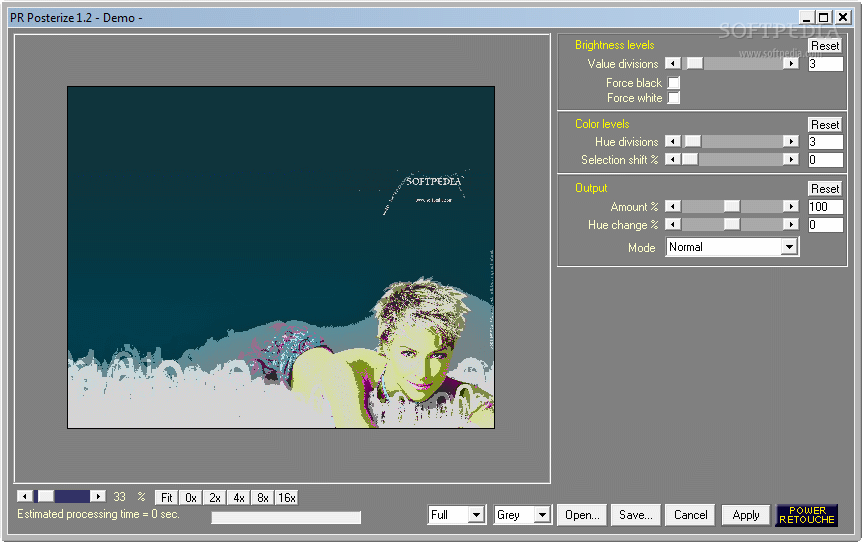Set preview zoom to 0x
The image size is (862, 542).
click(191, 497)
